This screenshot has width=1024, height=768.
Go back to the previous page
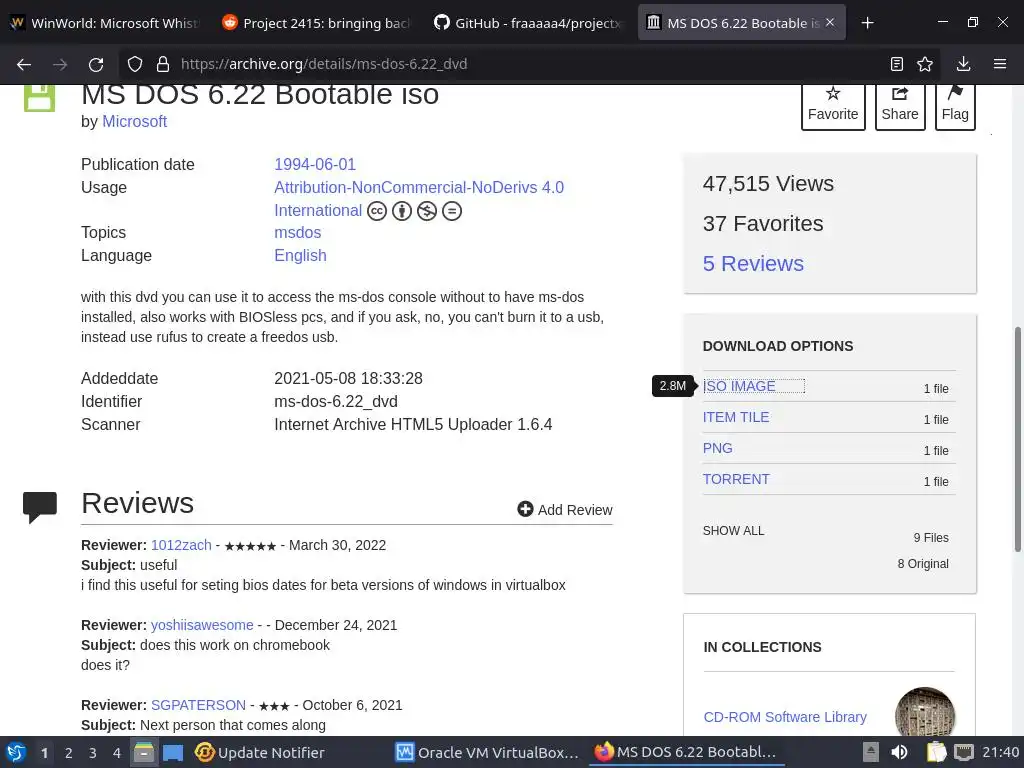24,64
